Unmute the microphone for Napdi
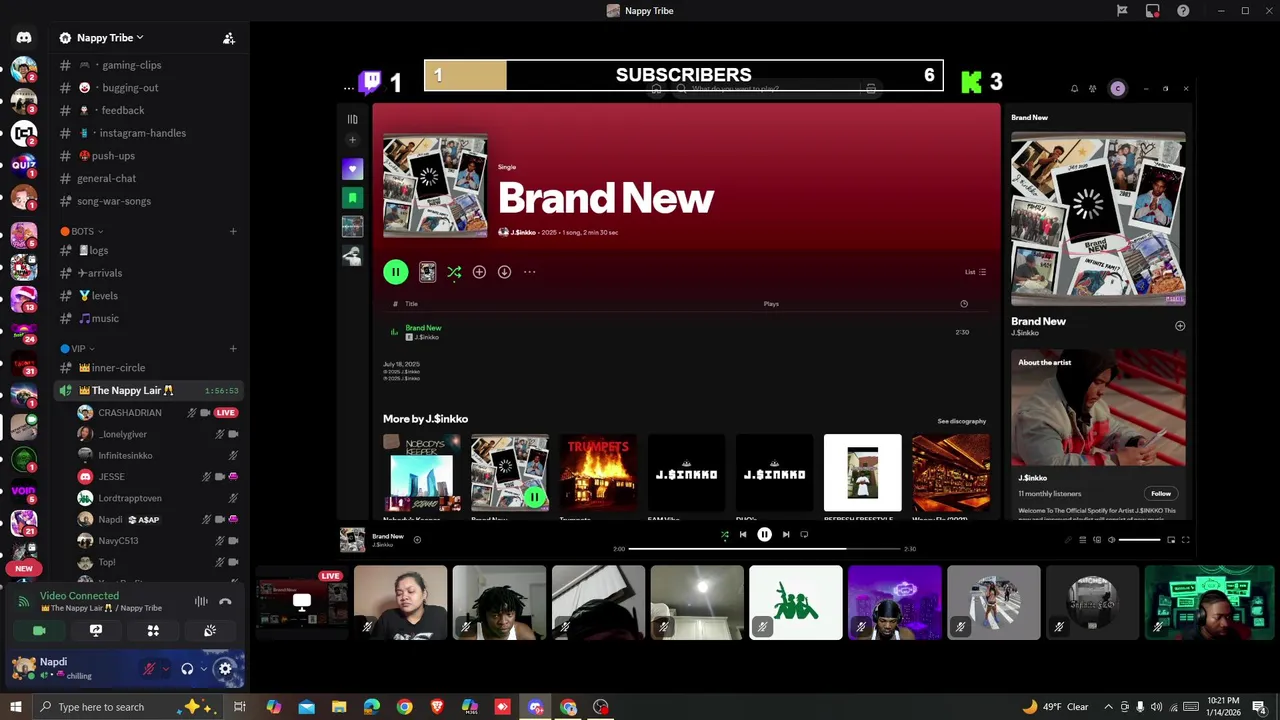This screenshot has width=1280, height=720. click(x=149, y=669)
